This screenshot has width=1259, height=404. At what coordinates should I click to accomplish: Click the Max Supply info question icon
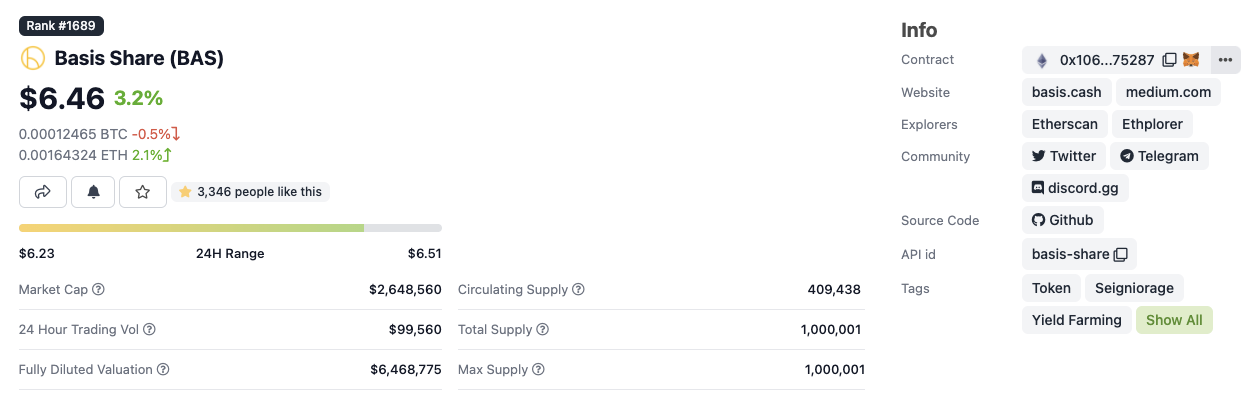click(x=538, y=370)
